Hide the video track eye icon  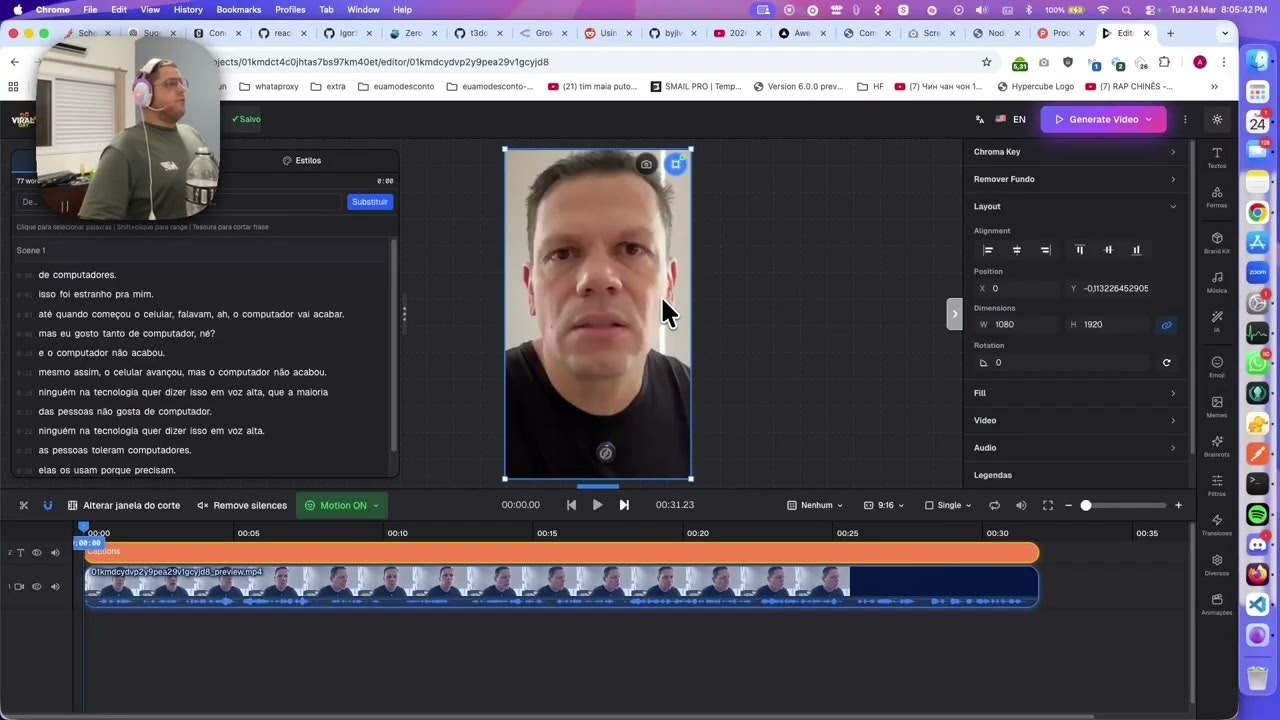[37, 587]
